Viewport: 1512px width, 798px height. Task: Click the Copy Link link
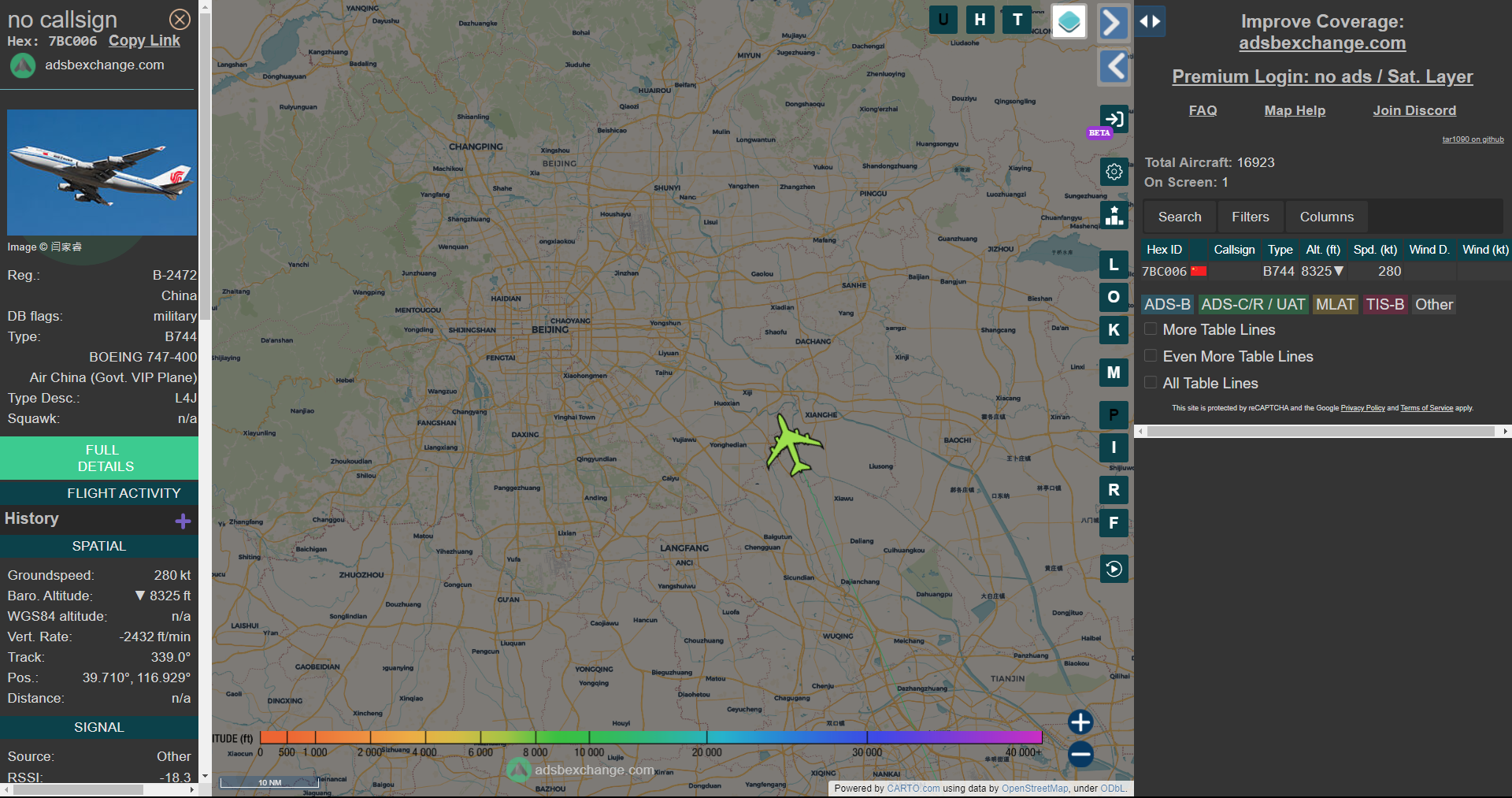pyautogui.click(x=144, y=41)
